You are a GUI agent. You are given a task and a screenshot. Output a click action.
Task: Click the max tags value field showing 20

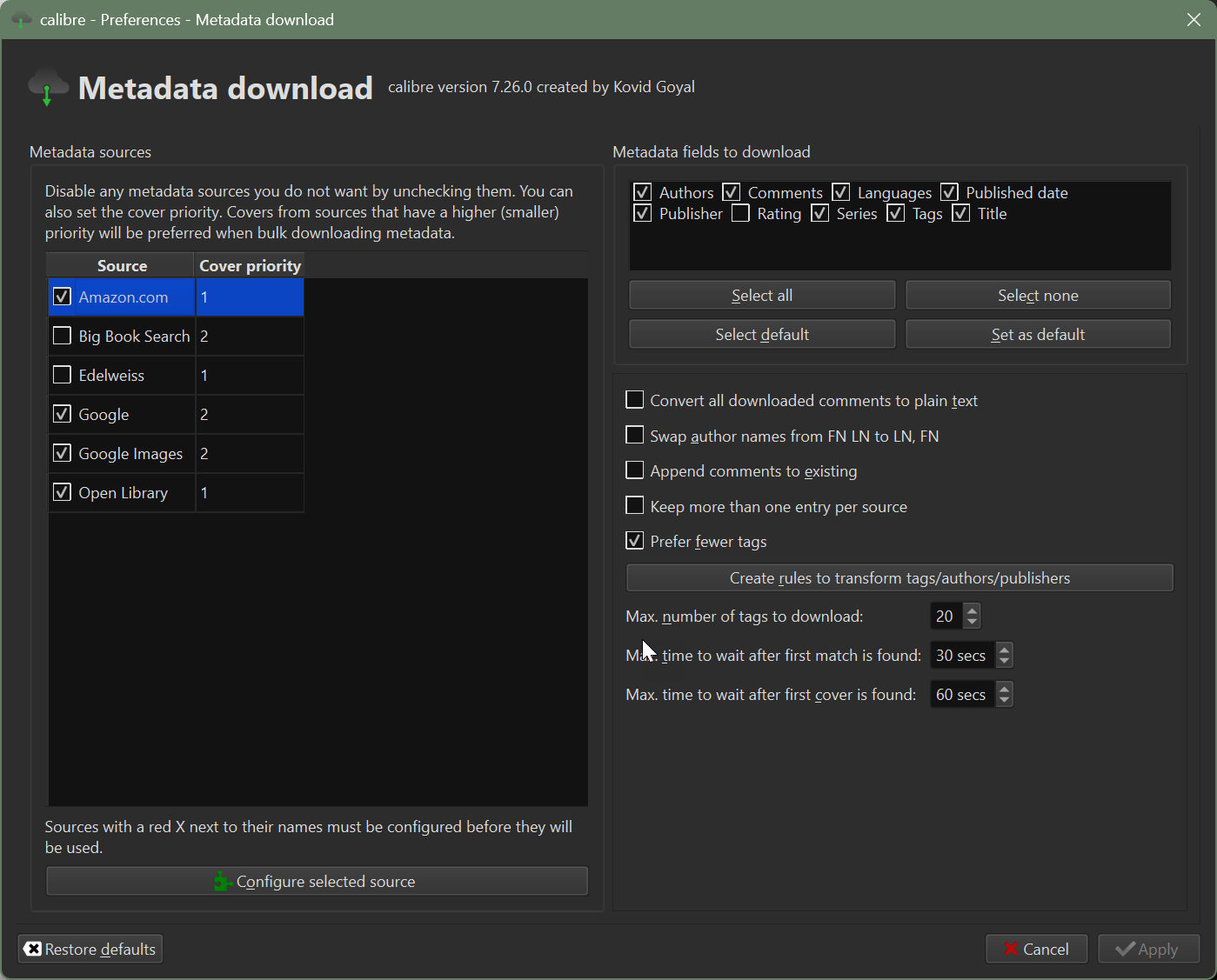point(946,616)
